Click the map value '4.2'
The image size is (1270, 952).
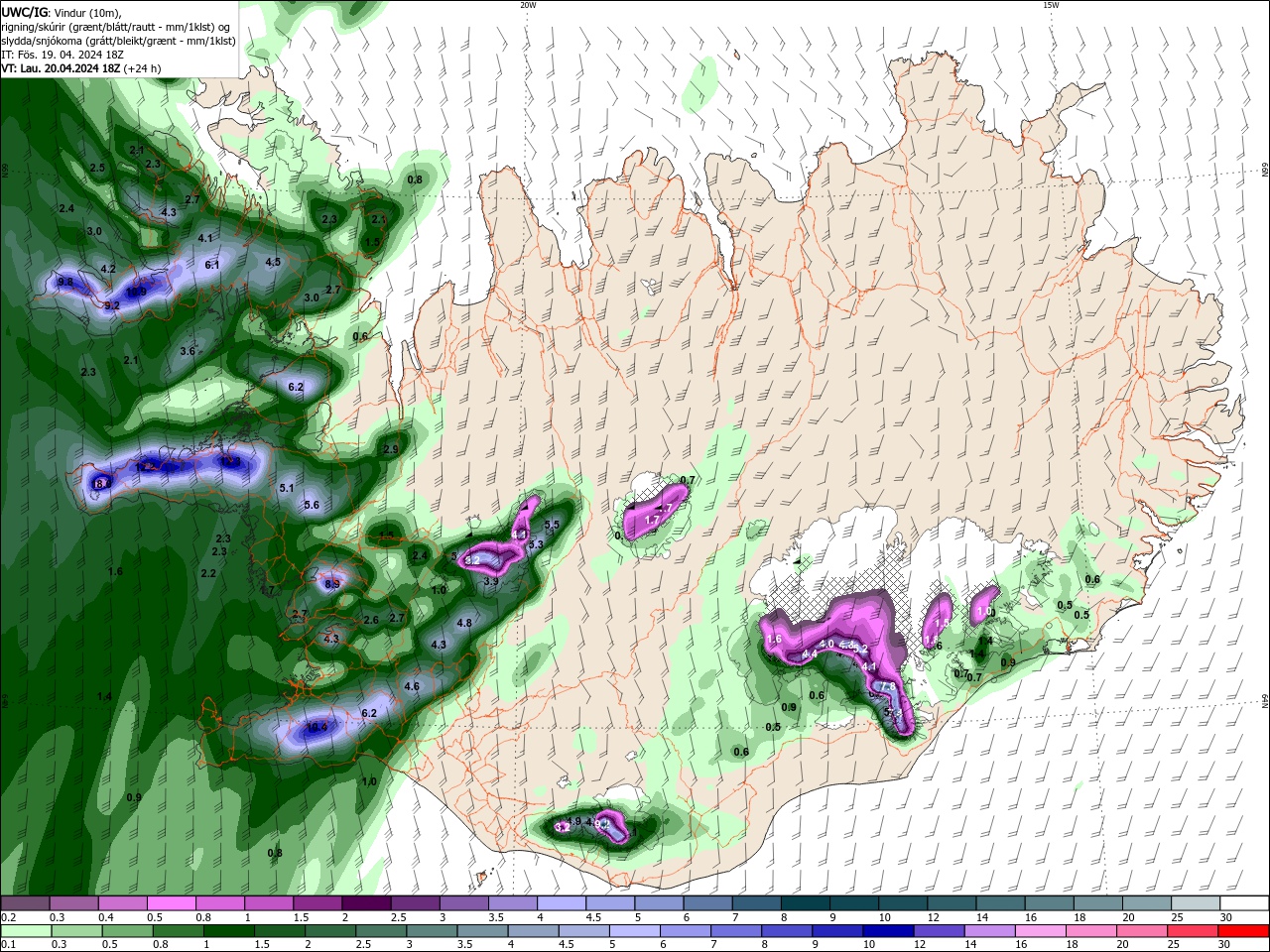108,270
